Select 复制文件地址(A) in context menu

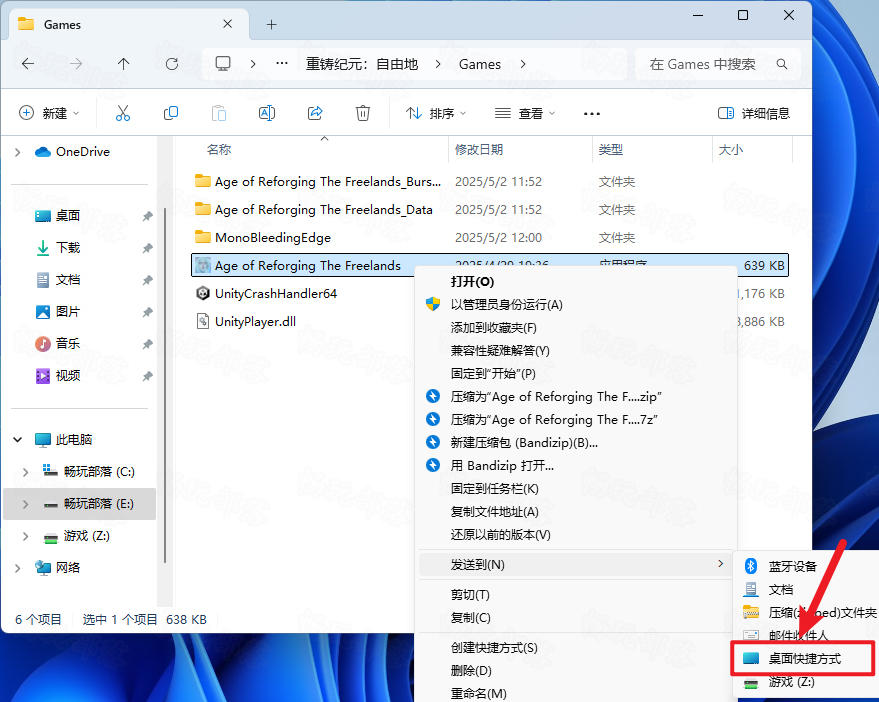coord(576,512)
